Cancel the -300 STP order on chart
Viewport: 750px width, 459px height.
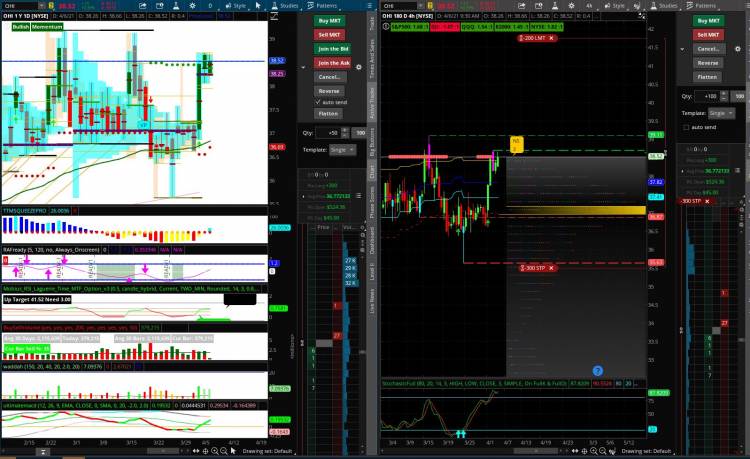(551, 267)
